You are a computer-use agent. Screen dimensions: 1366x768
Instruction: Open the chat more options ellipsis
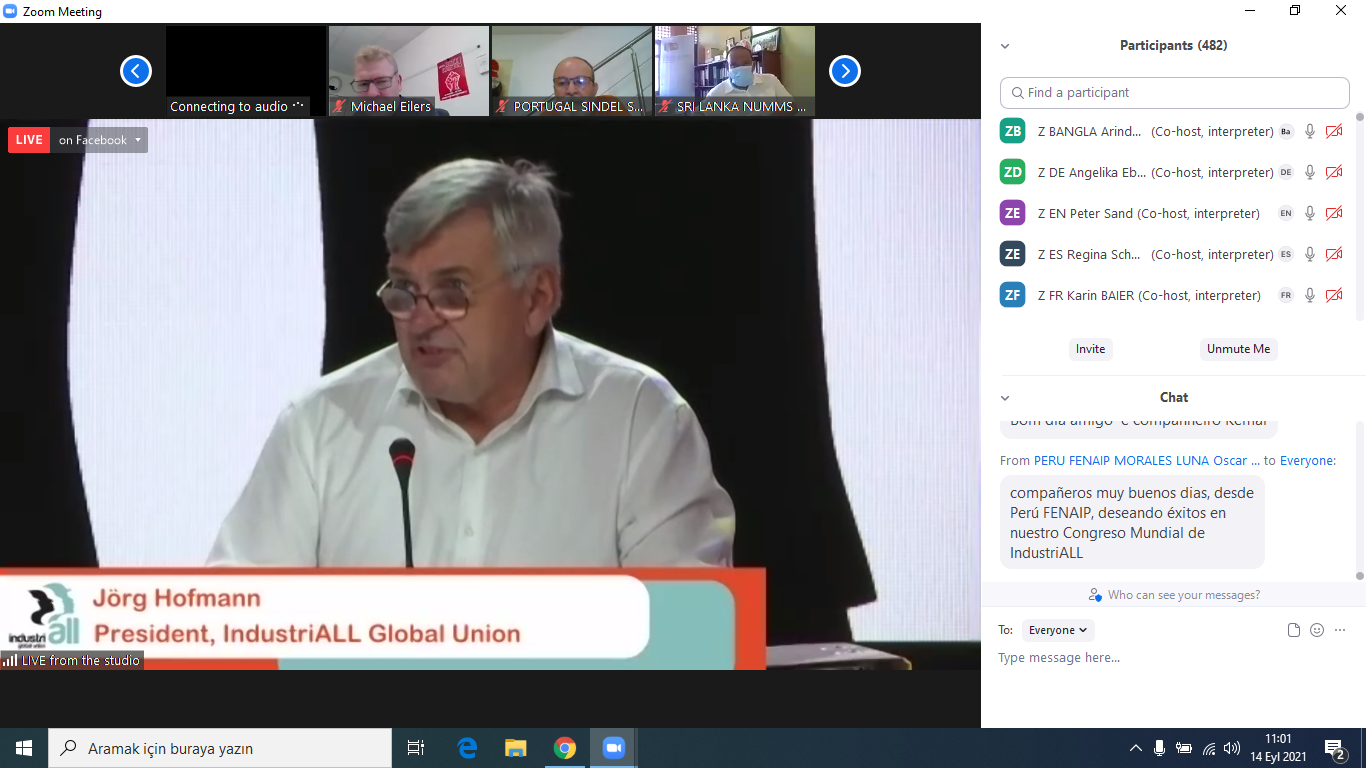pyautogui.click(x=1340, y=630)
